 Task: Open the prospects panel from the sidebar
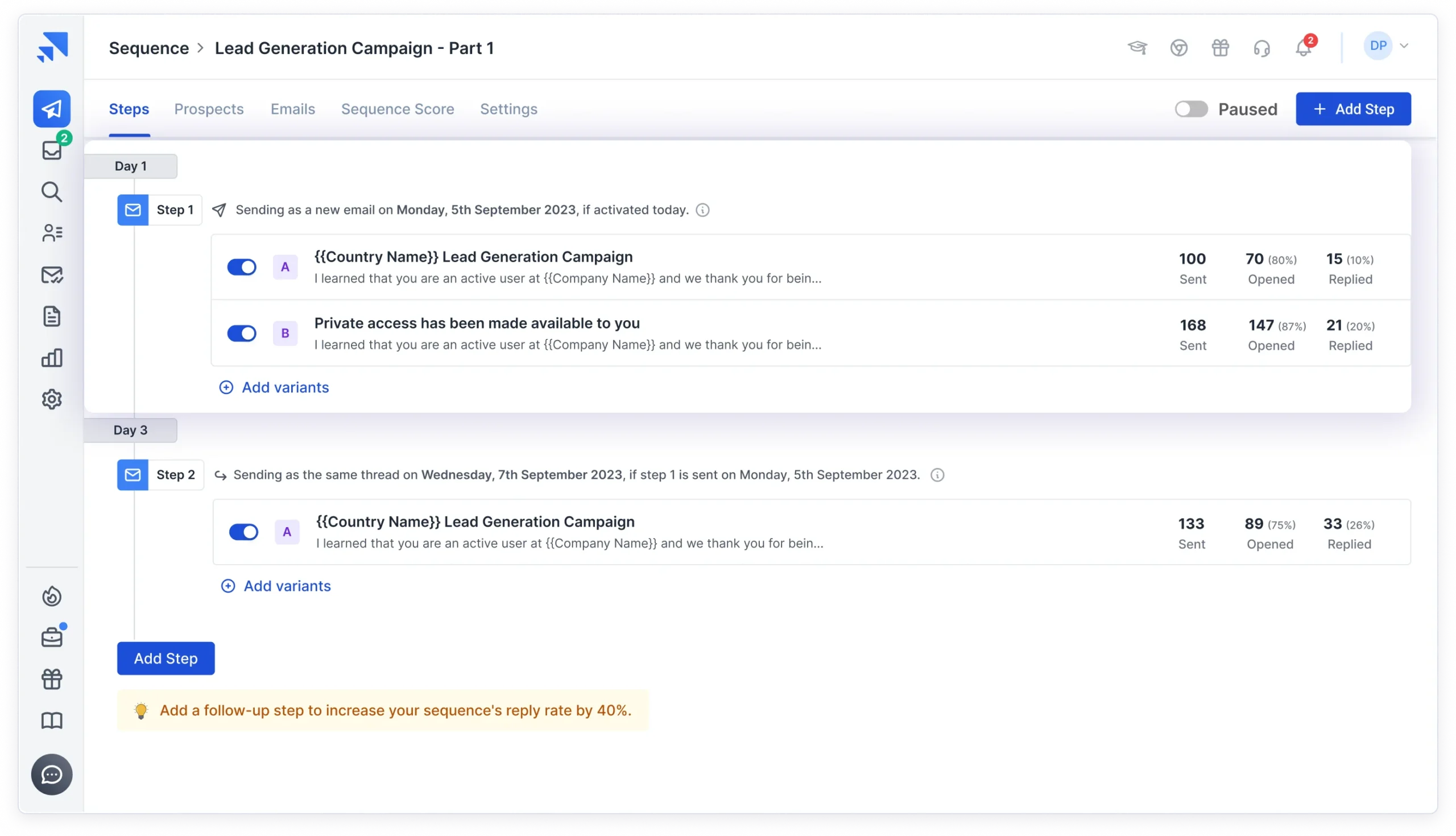[x=52, y=233]
